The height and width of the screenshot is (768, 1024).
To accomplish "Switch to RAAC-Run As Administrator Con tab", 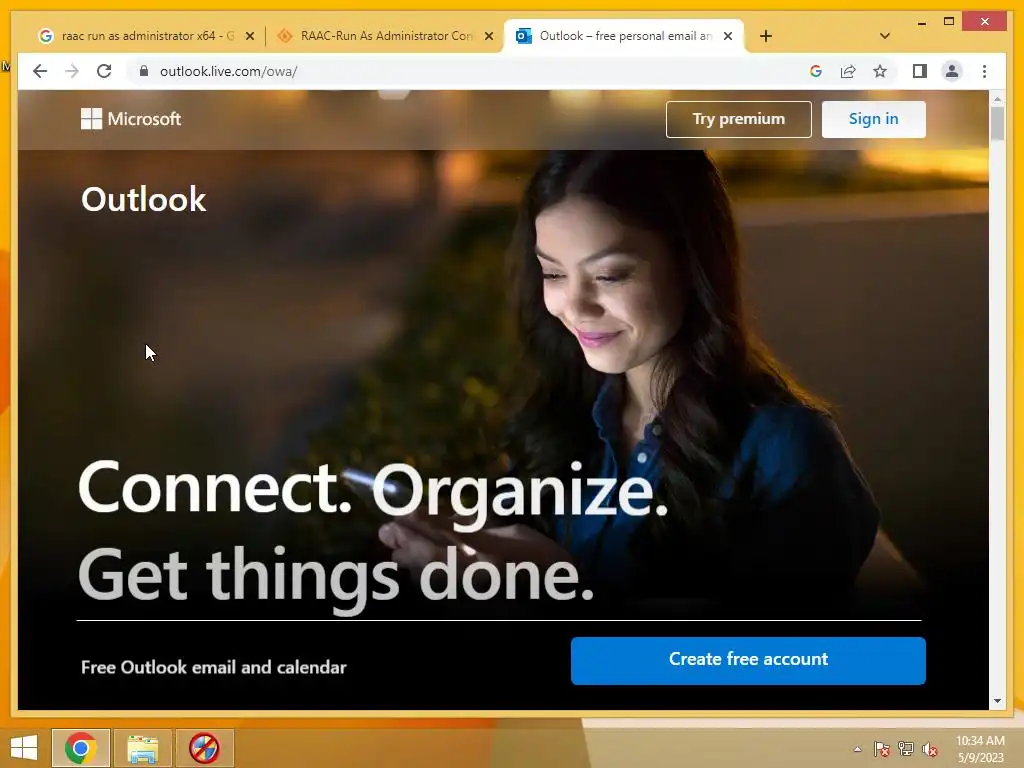I will pos(385,36).
